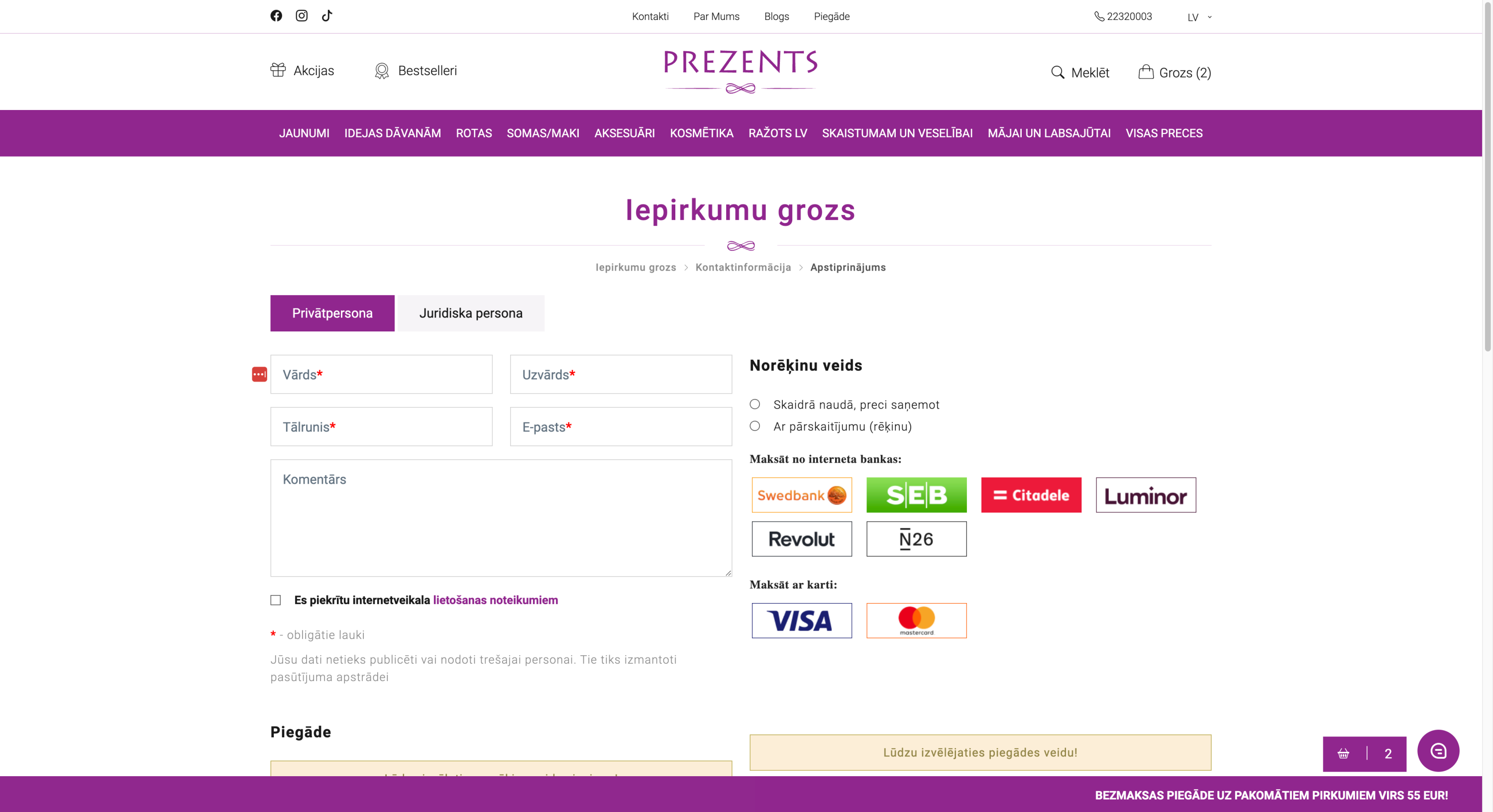
Task: Click the floating basket icon
Action: tap(1344, 753)
